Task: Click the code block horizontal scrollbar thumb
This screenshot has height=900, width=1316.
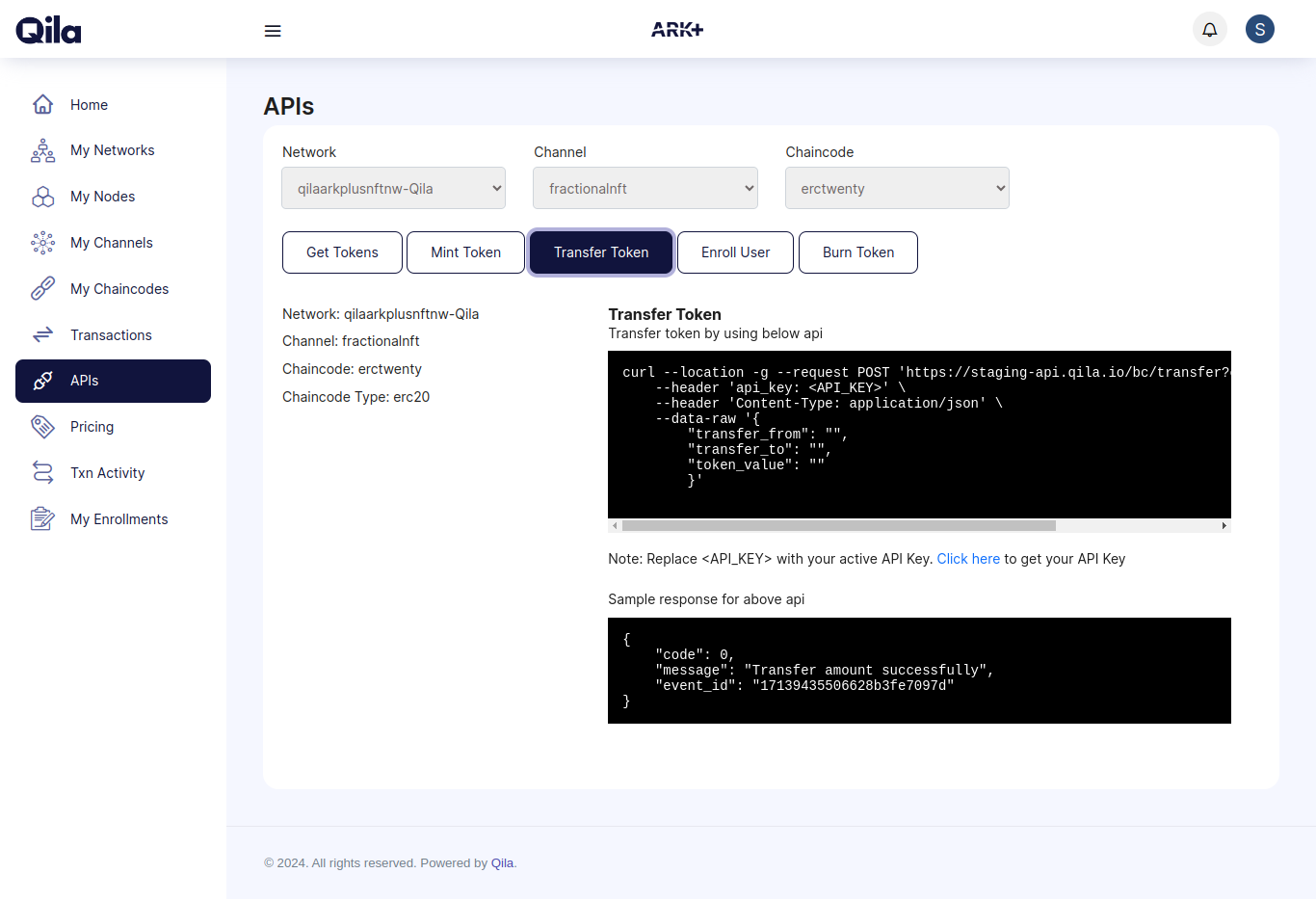Action: (x=839, y=526)
